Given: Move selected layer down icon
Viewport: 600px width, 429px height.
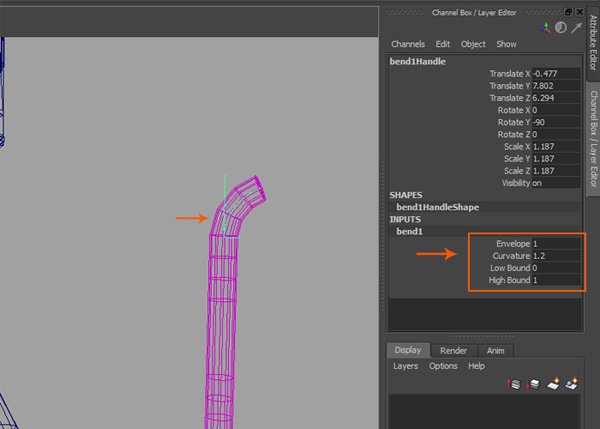Looking at the screenshot, I should pos(533,384).
